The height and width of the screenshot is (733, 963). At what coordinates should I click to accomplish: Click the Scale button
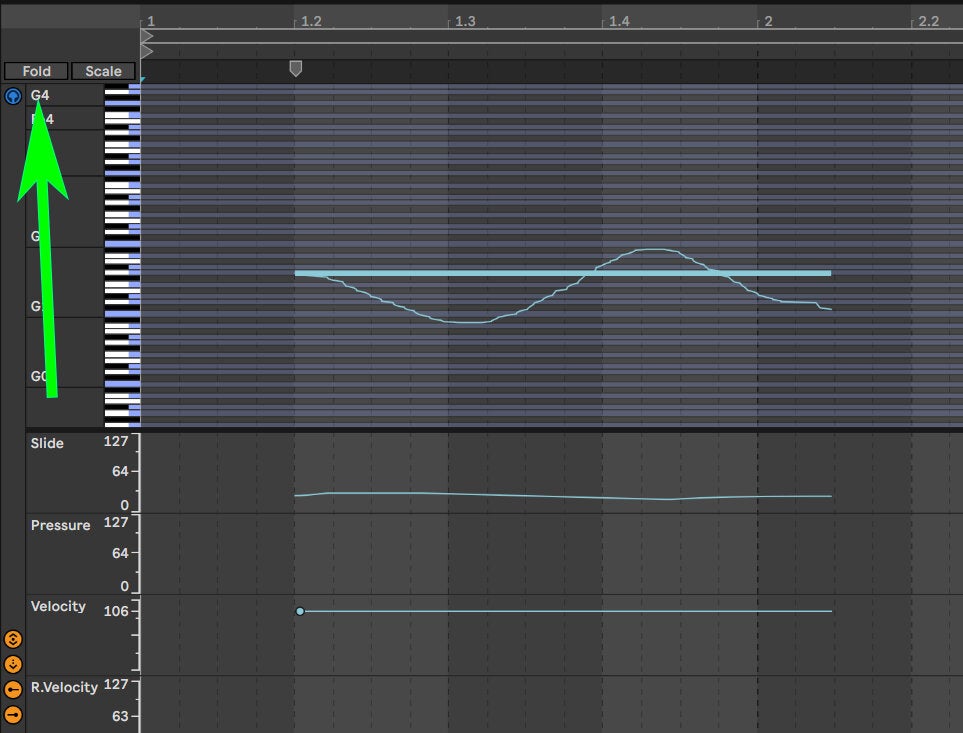103,71
